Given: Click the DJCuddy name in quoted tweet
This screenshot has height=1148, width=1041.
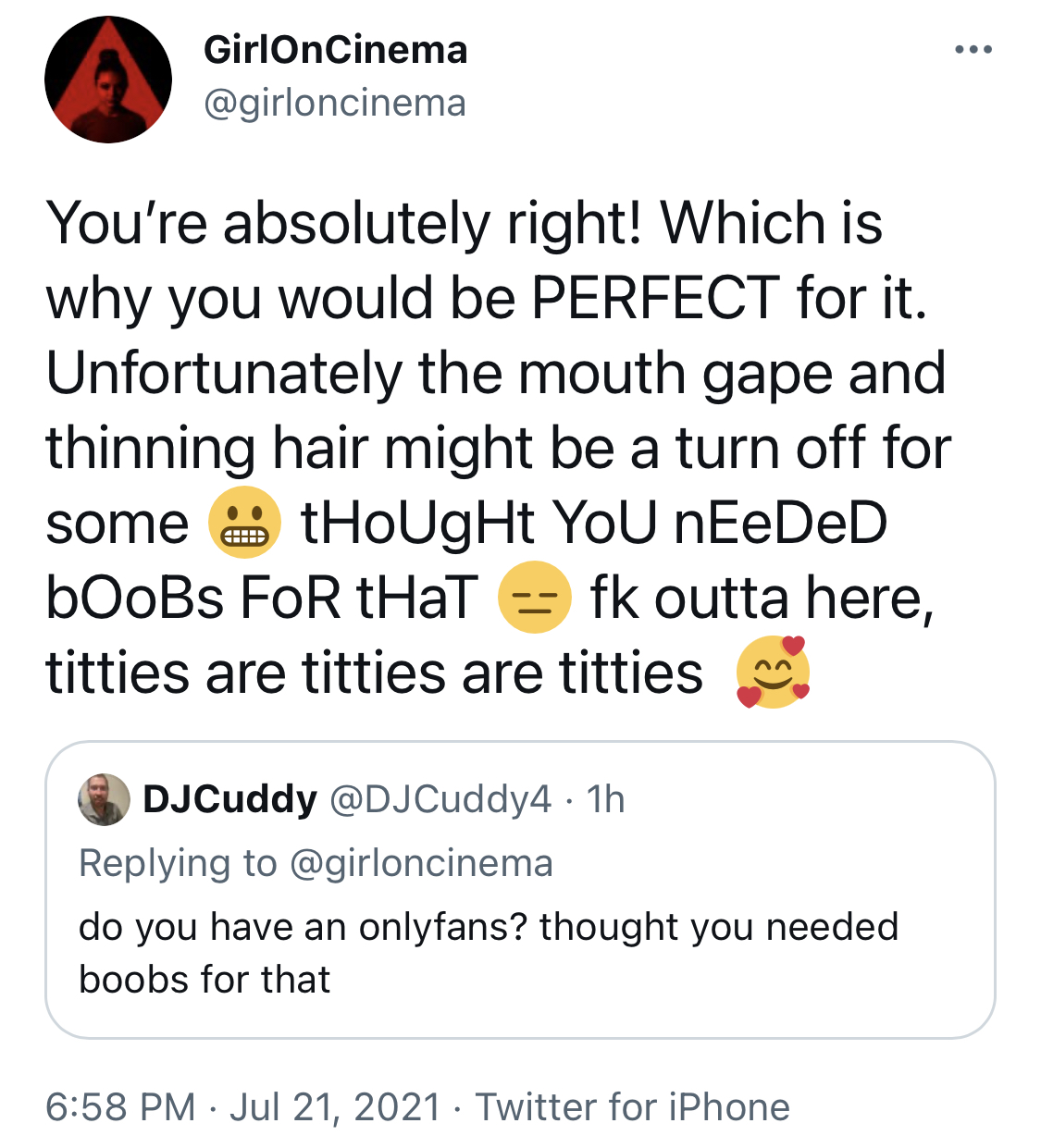Looking at the screenshot, I should pos(229,799).
